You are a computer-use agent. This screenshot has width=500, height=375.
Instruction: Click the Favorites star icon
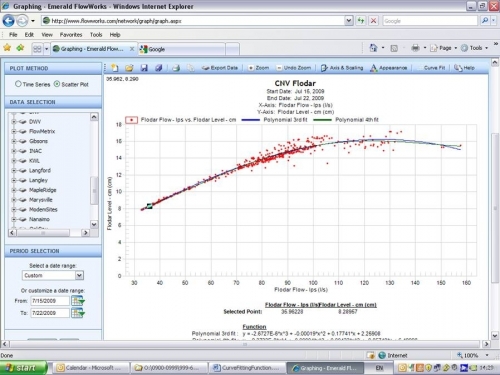point(7,48)
